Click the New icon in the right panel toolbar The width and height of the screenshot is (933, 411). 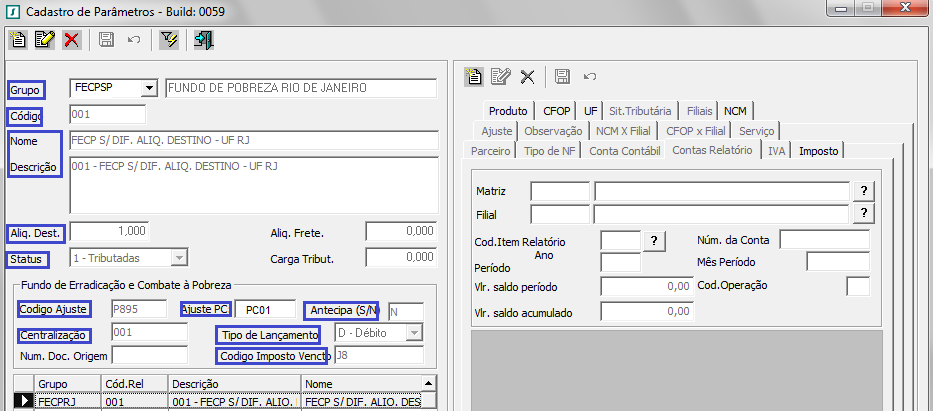click(x=474, y=76)
